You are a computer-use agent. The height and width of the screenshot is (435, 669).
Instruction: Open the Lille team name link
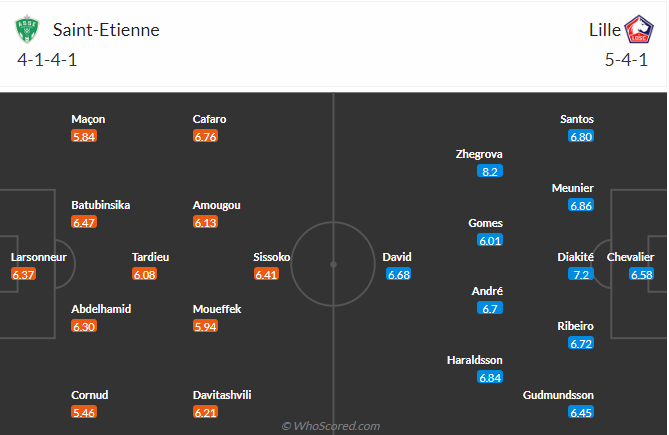(603, 29)
